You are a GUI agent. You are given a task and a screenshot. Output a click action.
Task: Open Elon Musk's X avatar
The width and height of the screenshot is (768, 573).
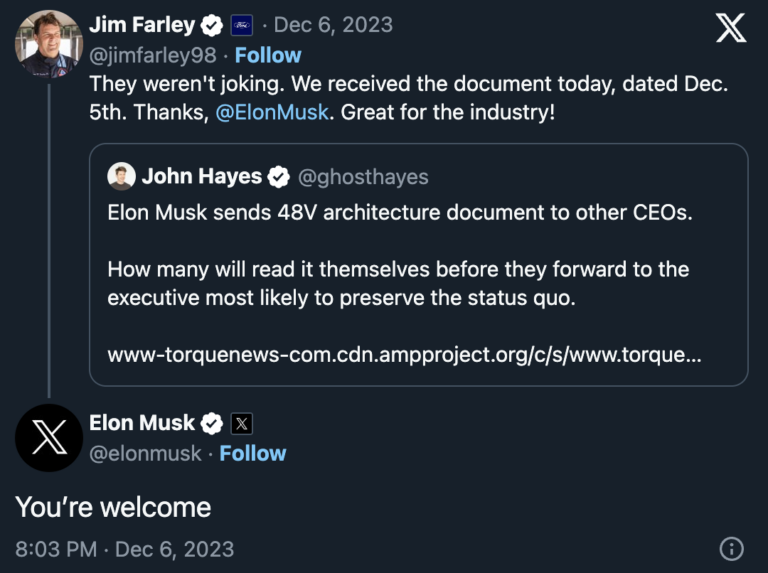pyautogui.click(x=49, y=438)
